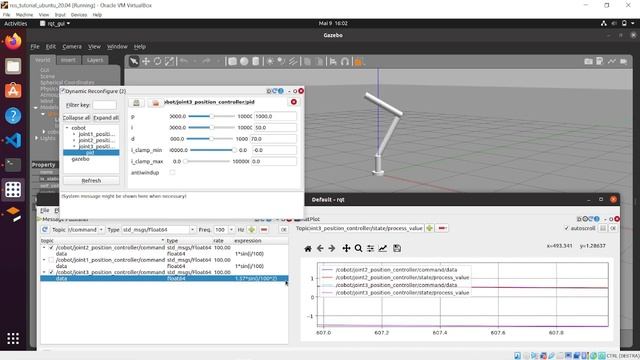Save reconfigure parameters to file icon
The image size is (640, 360).
pyautogui.click(x=136, y=102)
